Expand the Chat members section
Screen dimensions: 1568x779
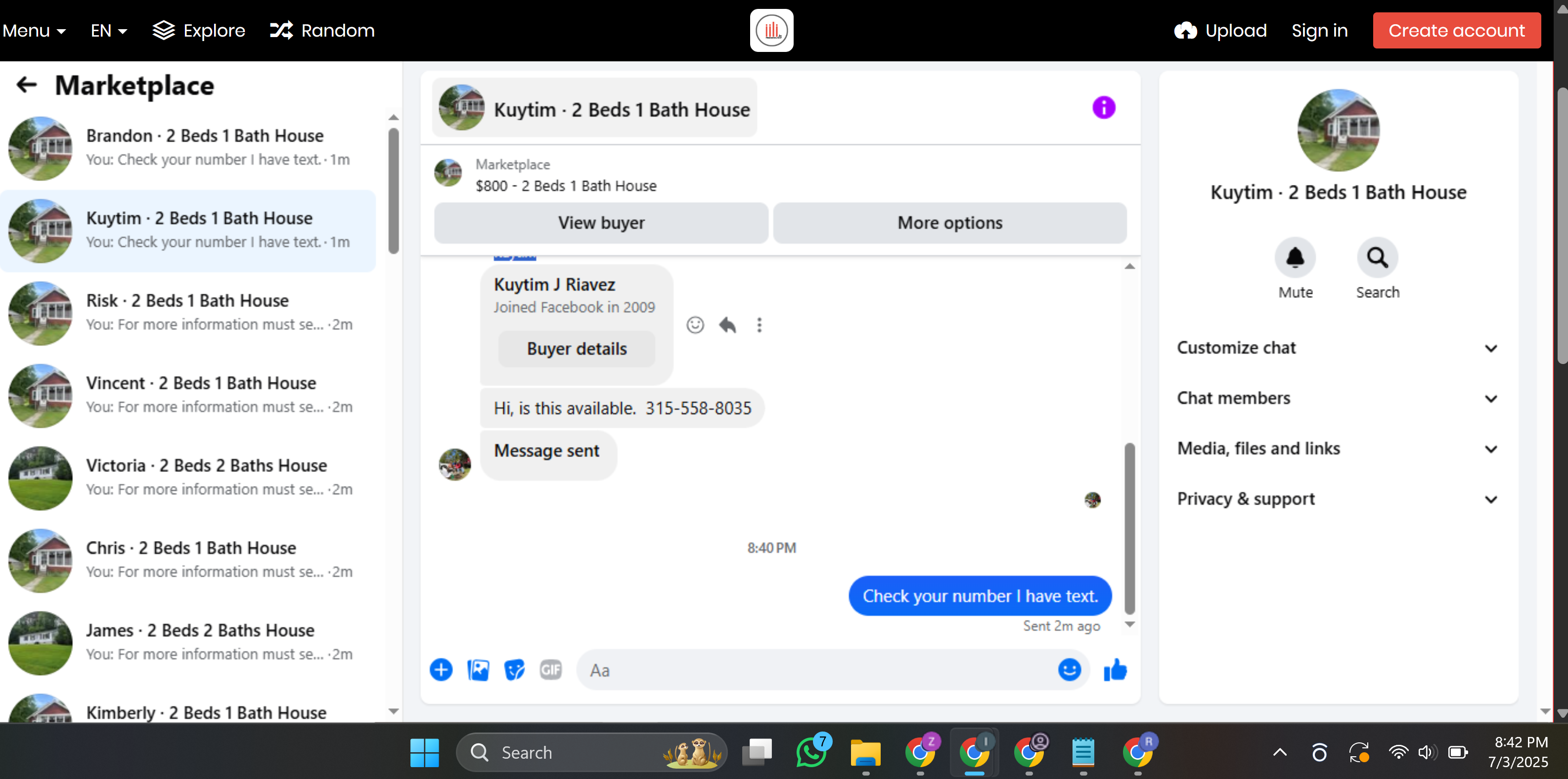(x=1337, y=398)
